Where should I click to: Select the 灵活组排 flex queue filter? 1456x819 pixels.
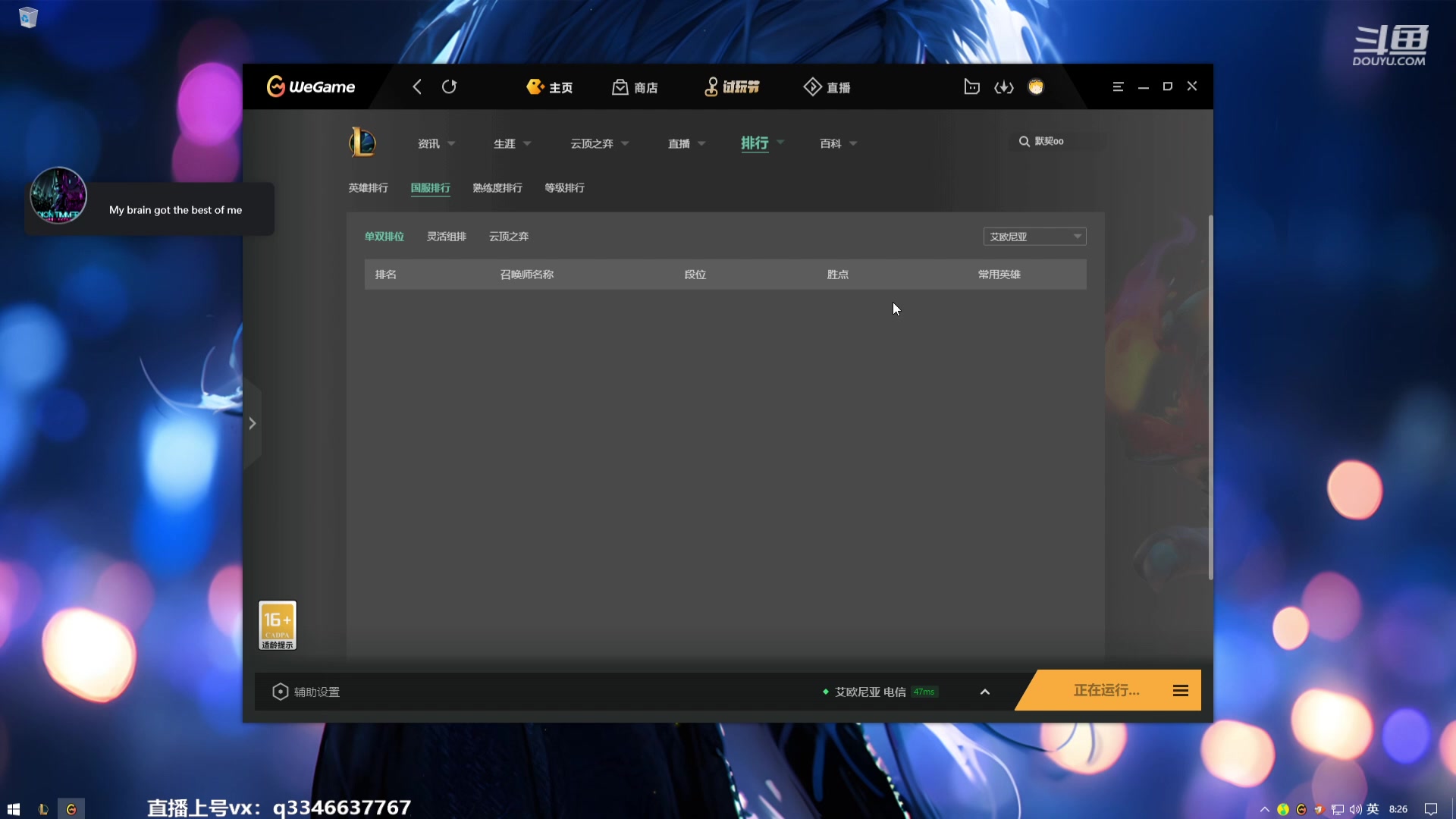(446, 237)
